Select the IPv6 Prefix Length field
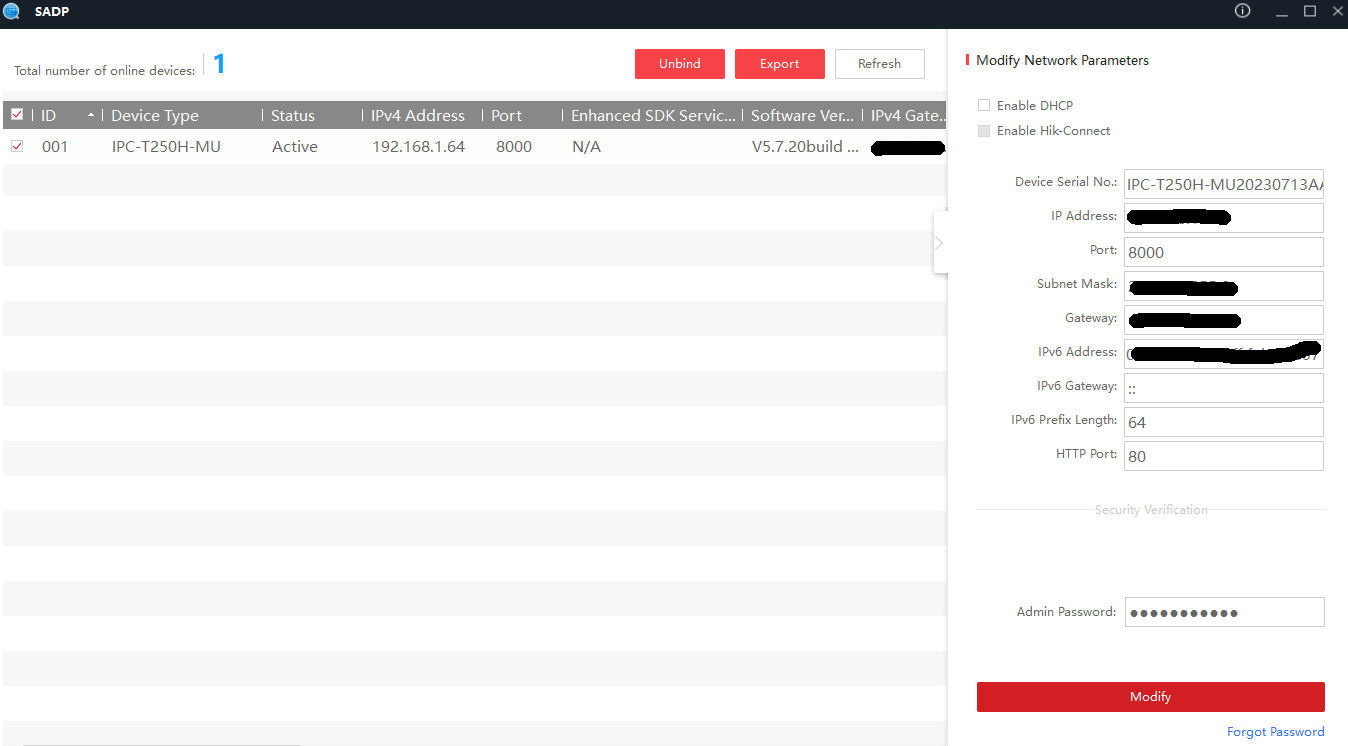1348x746 pixels. (x=1223, y=422)
